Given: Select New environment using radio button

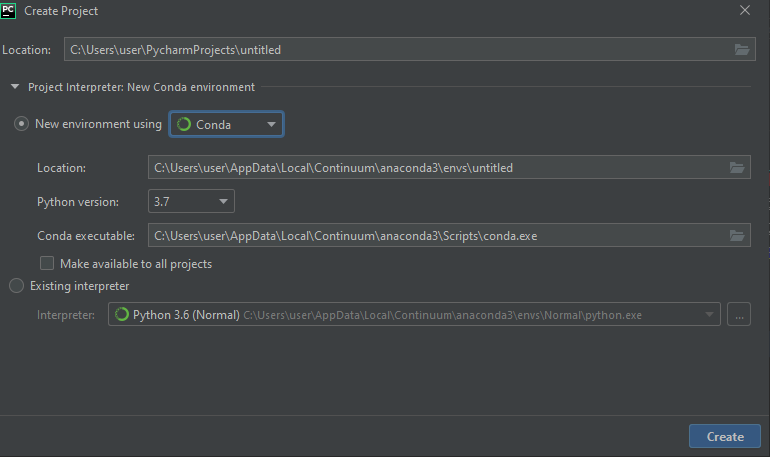Looking at the screenshot, I should coord(21,124).
